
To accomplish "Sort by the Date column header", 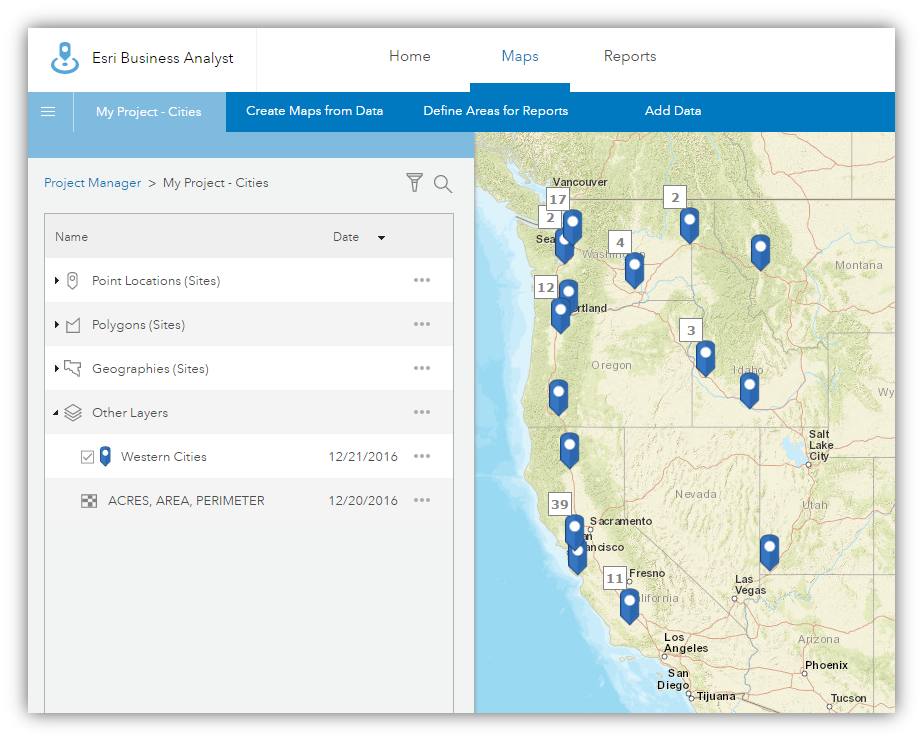I will [x=346, y=237].
